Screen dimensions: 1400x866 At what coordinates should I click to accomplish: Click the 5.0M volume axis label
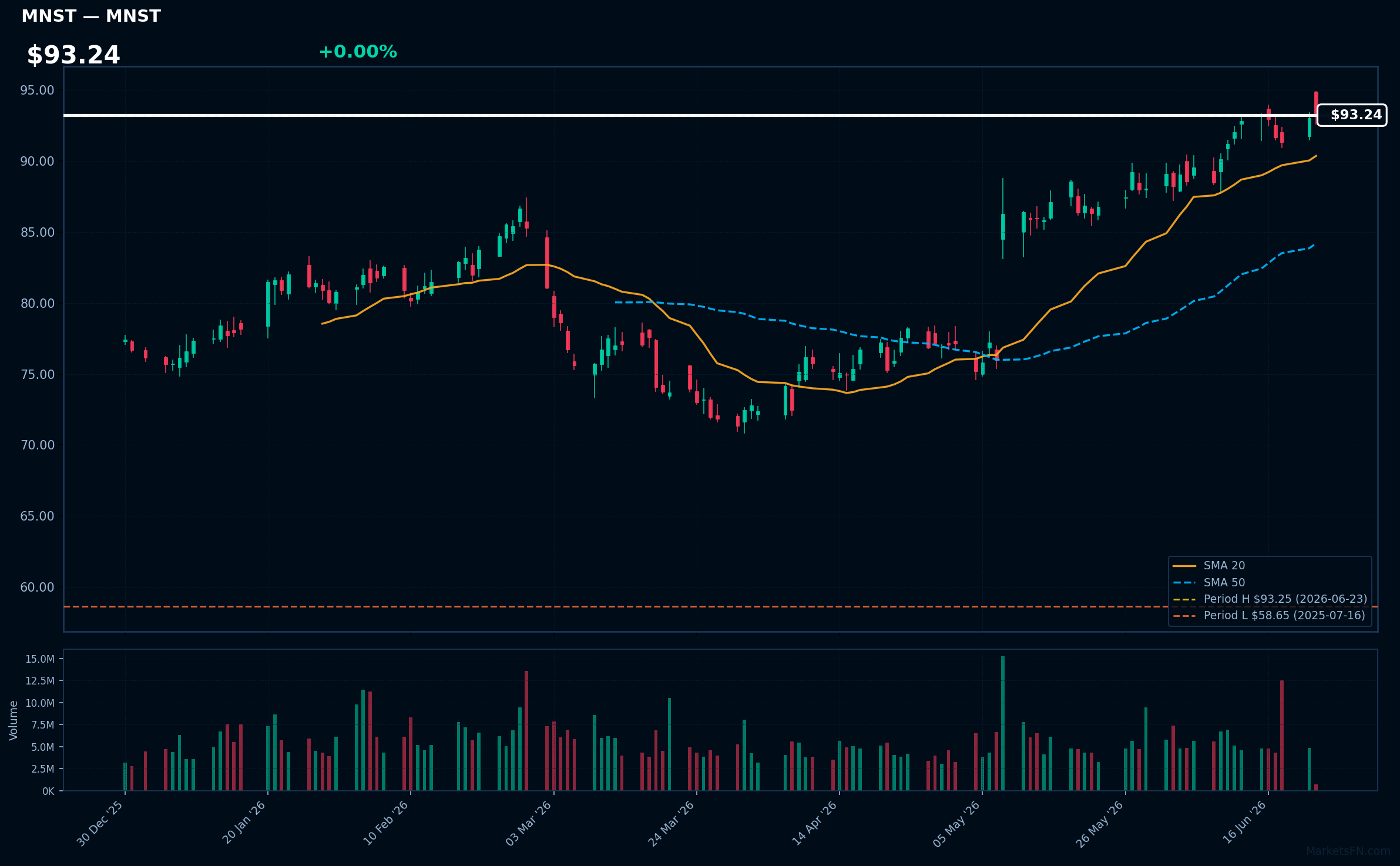click(43, 747)
